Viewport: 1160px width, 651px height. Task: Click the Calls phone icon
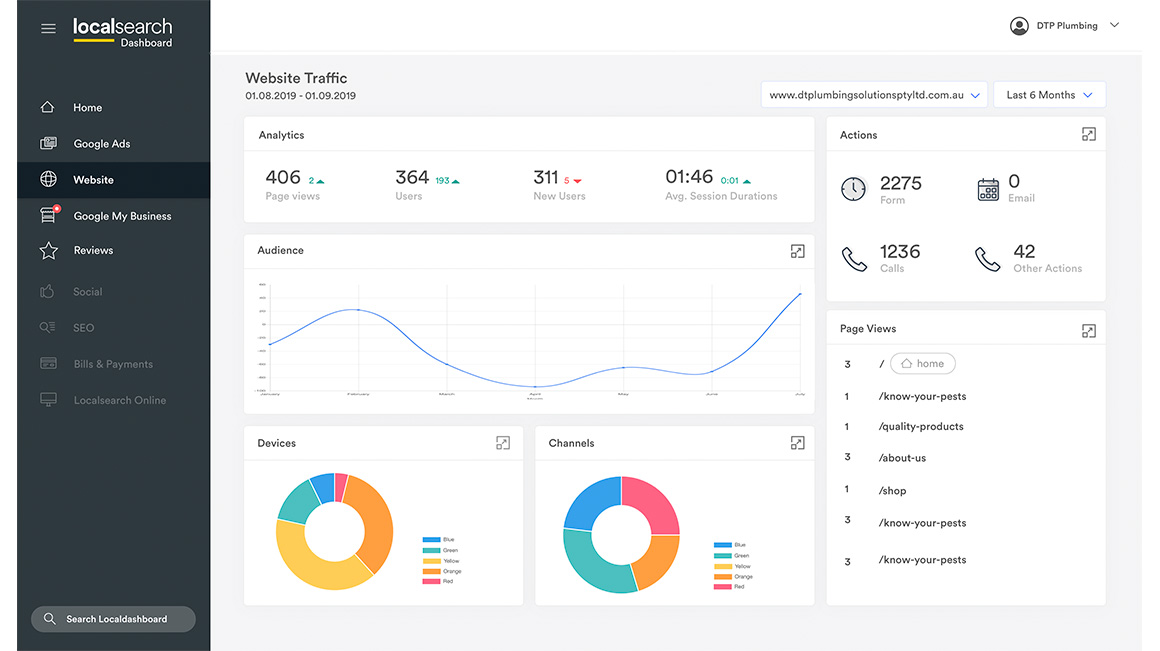(x=854, y=258)
